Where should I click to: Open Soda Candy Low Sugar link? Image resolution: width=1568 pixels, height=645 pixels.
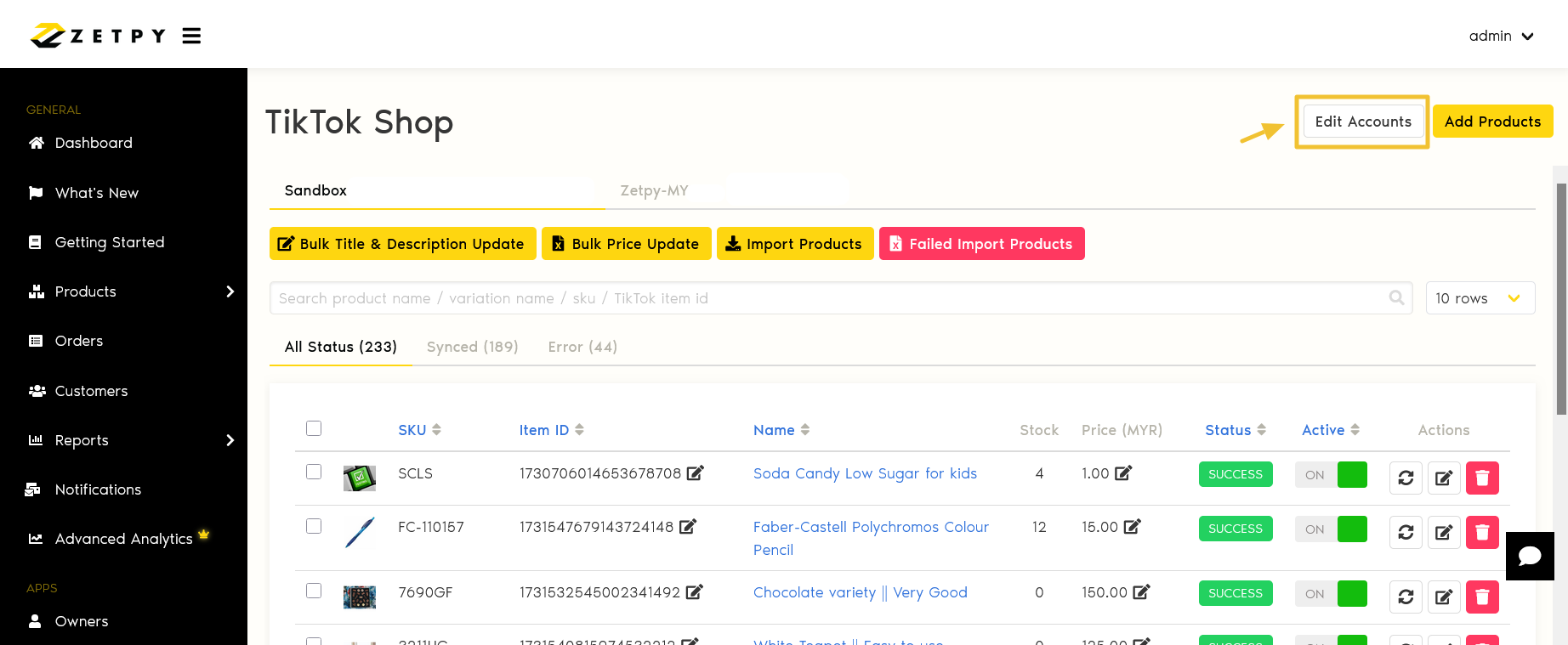pos(865,473)
